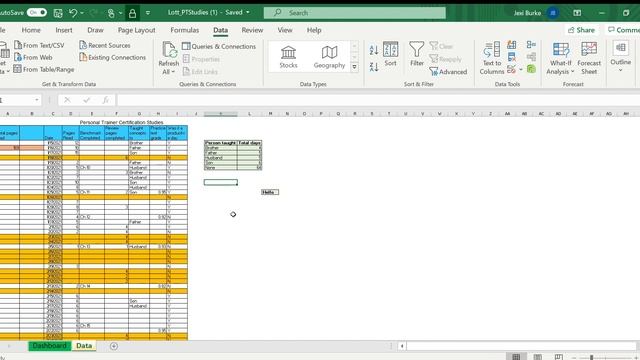Open Ribbon Display Options icon
This screenshot has height=360, width=640.
577,13
